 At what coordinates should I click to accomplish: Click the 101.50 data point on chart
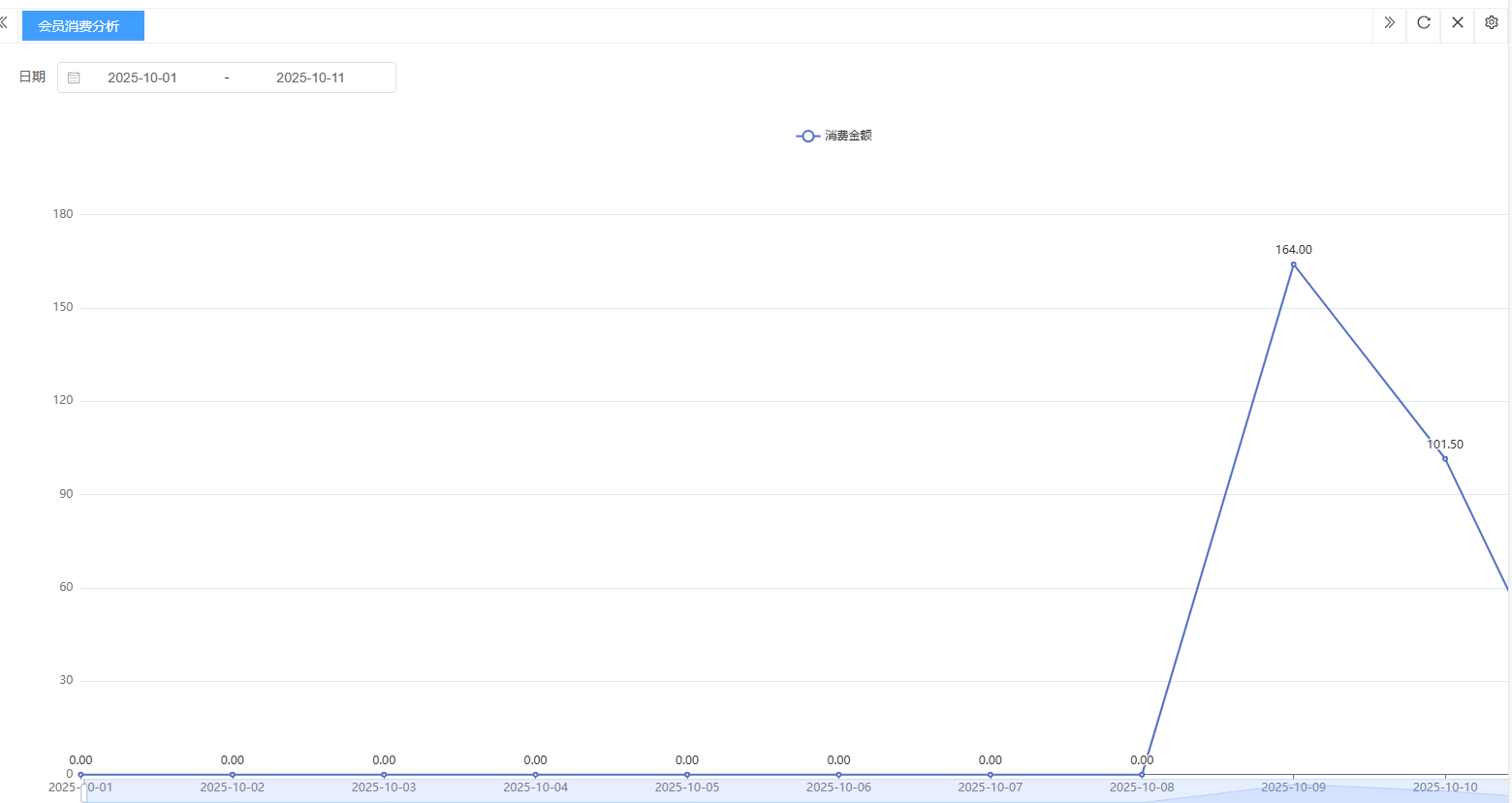pos(1444,459)
